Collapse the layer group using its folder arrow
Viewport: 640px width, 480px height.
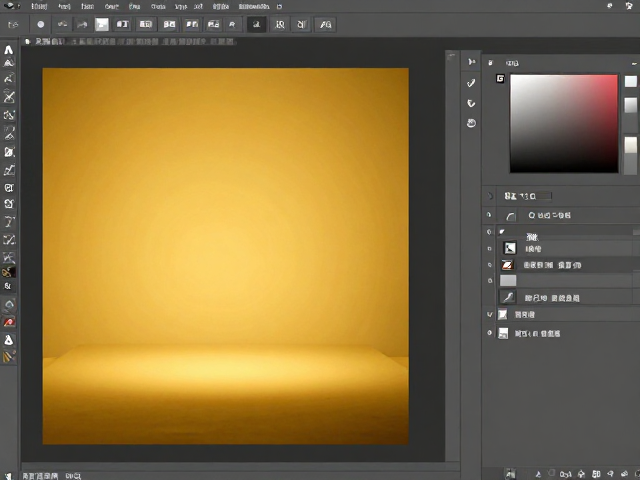point(502,231)
